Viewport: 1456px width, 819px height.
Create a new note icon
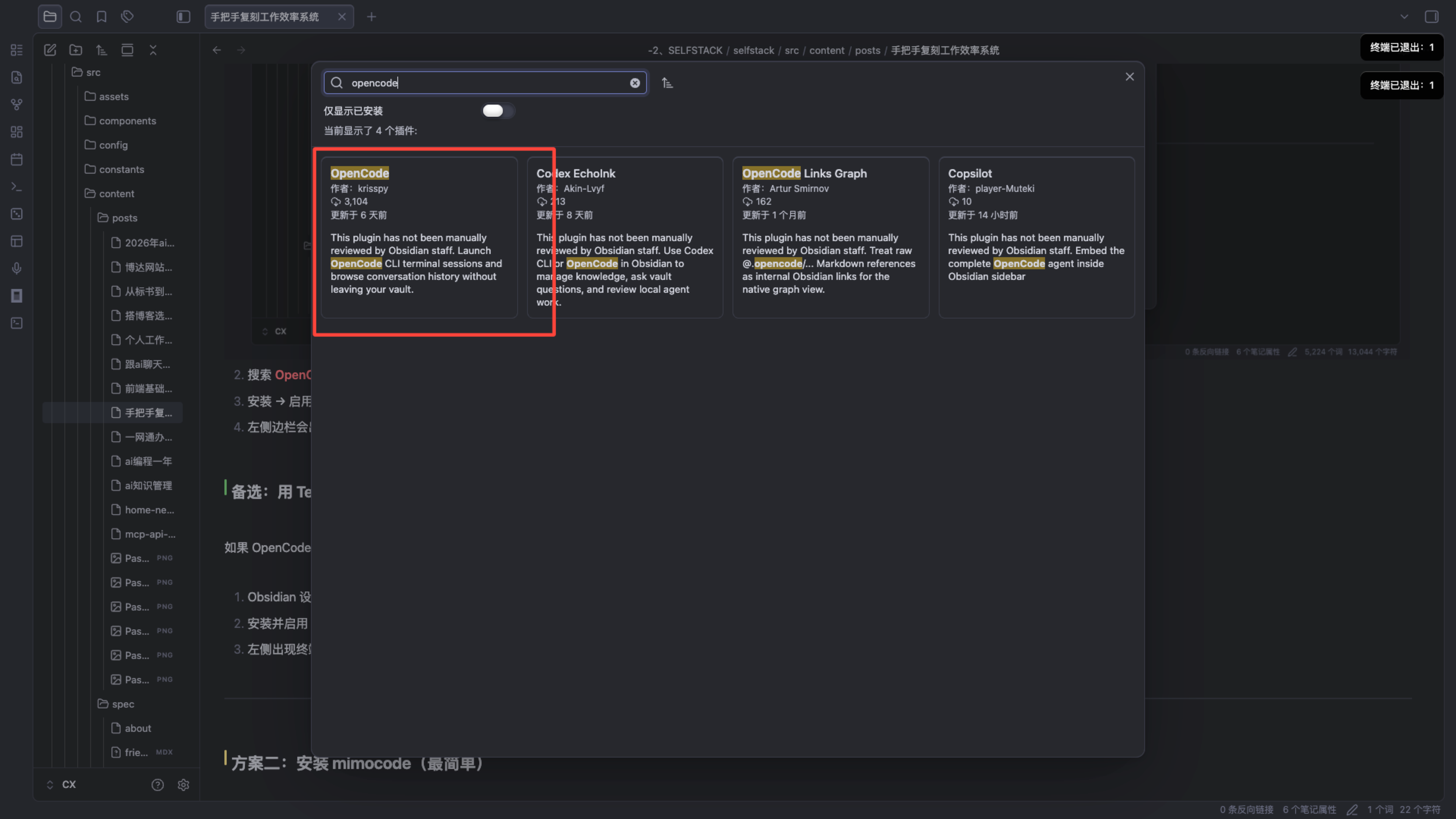[50, 50]
